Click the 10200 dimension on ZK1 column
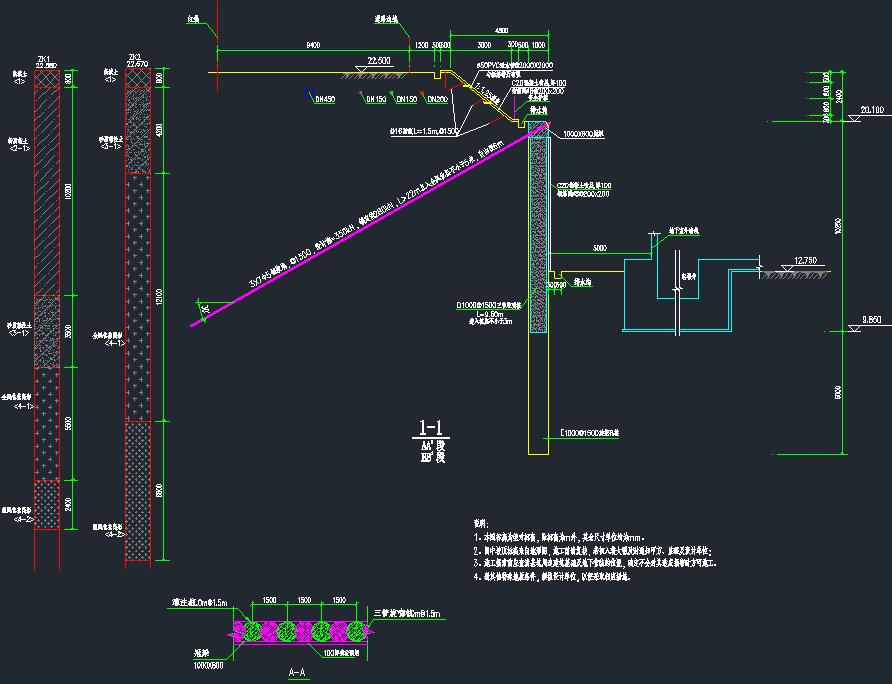The image size is (892, 684). pos(69,191)
